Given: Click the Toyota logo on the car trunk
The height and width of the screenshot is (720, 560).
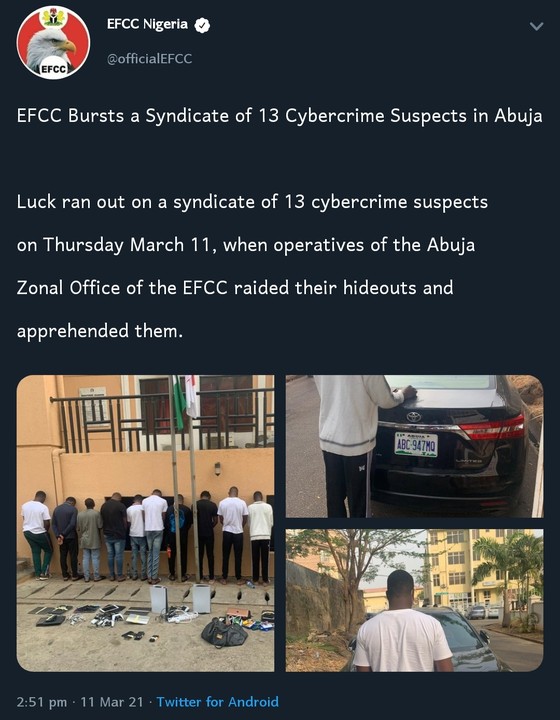Looking at the screenshot, I should pos(414,416).
